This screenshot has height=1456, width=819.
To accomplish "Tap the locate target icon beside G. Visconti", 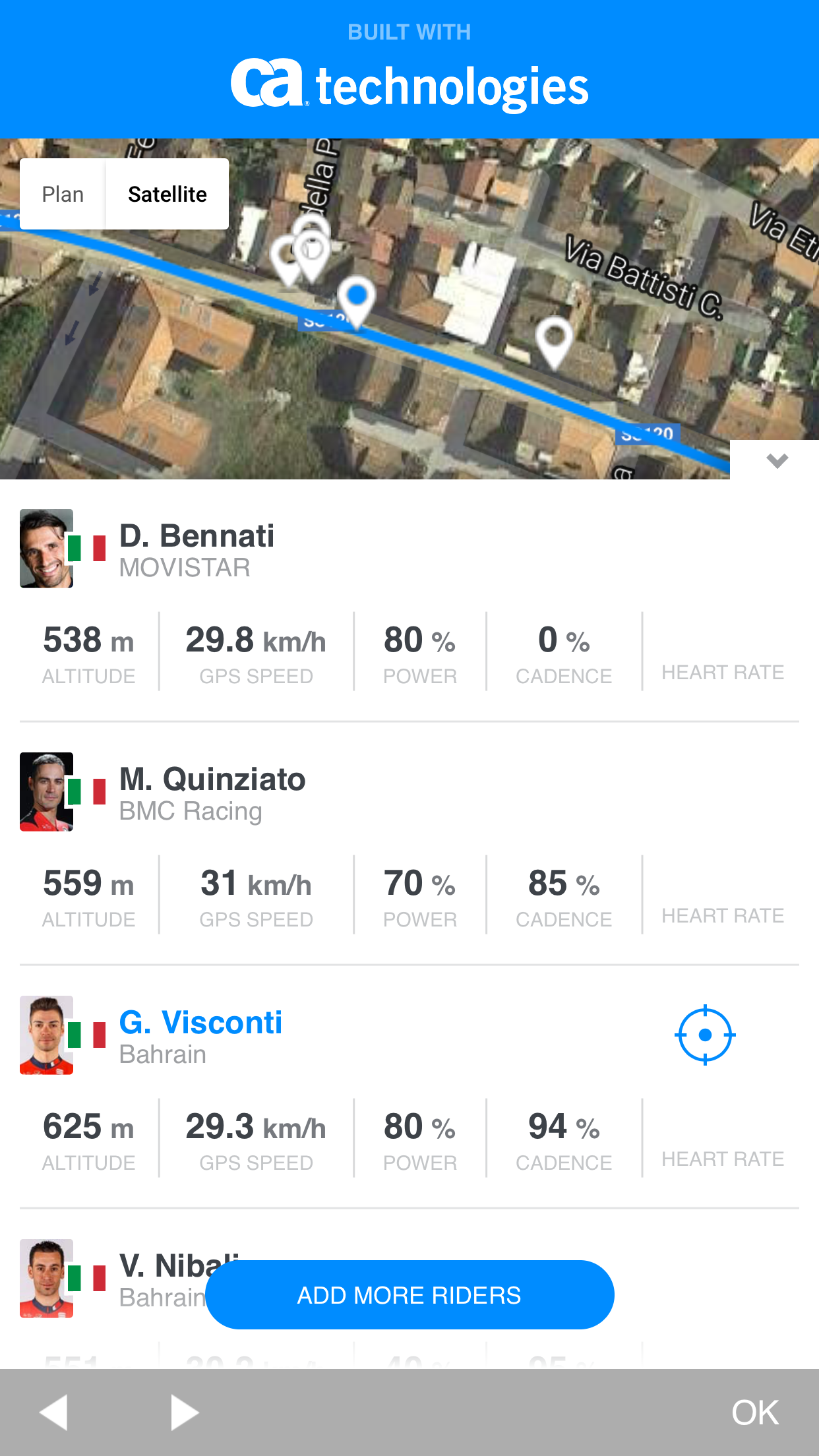I will click(x=705, y=1035).
